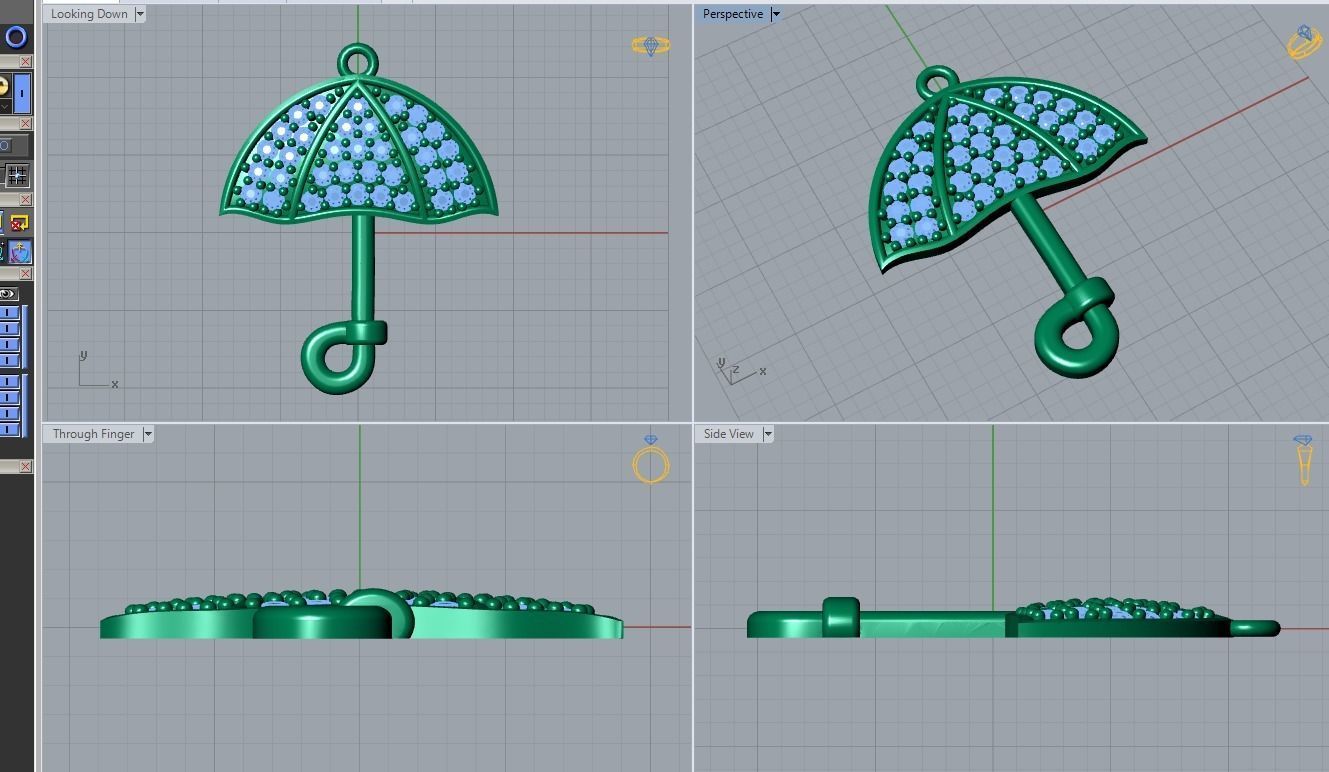Click the blue color swatch in sidebar
Screen dimensions: 1329x772
[x=22, y=95]
